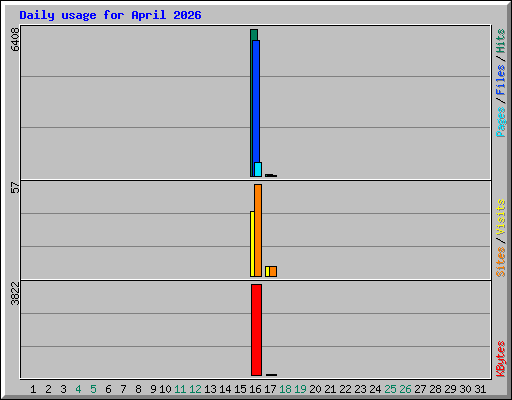Click the KBytes legend label
Image resolution: width=512 pixels, height=400 pixels.
pos(500,359)
